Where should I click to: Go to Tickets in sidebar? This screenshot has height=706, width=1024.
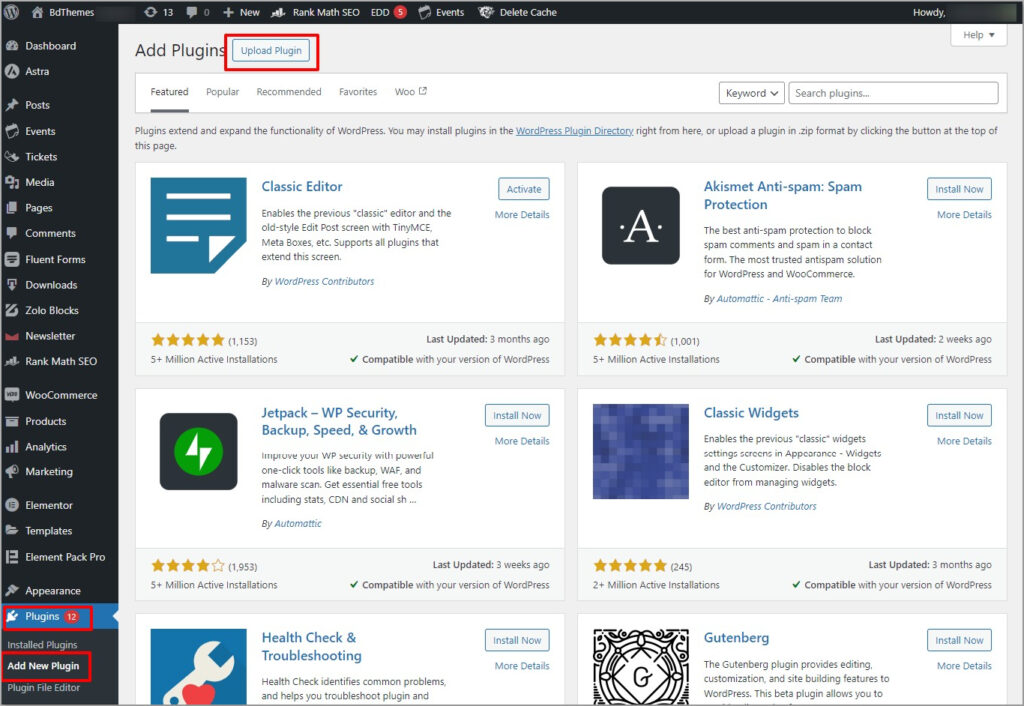tap(40, 157)
